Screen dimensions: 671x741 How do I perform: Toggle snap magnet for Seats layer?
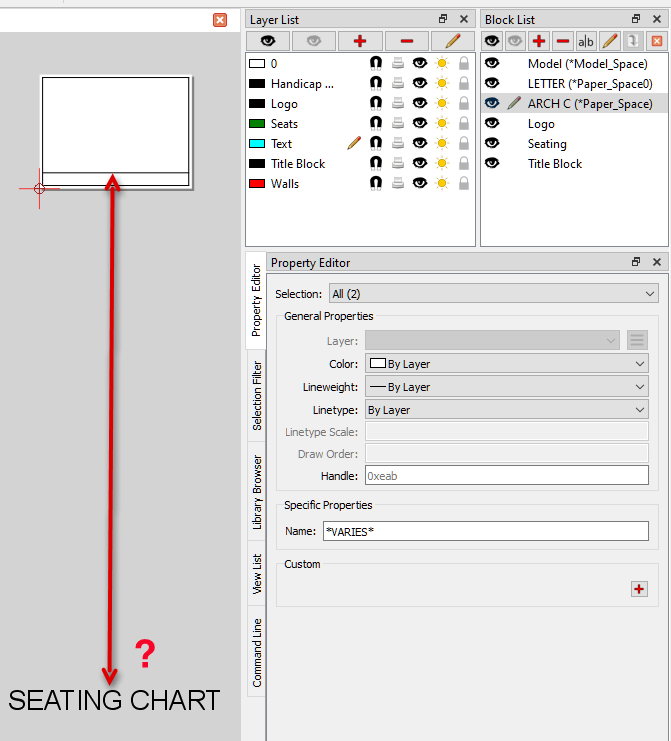376,123
